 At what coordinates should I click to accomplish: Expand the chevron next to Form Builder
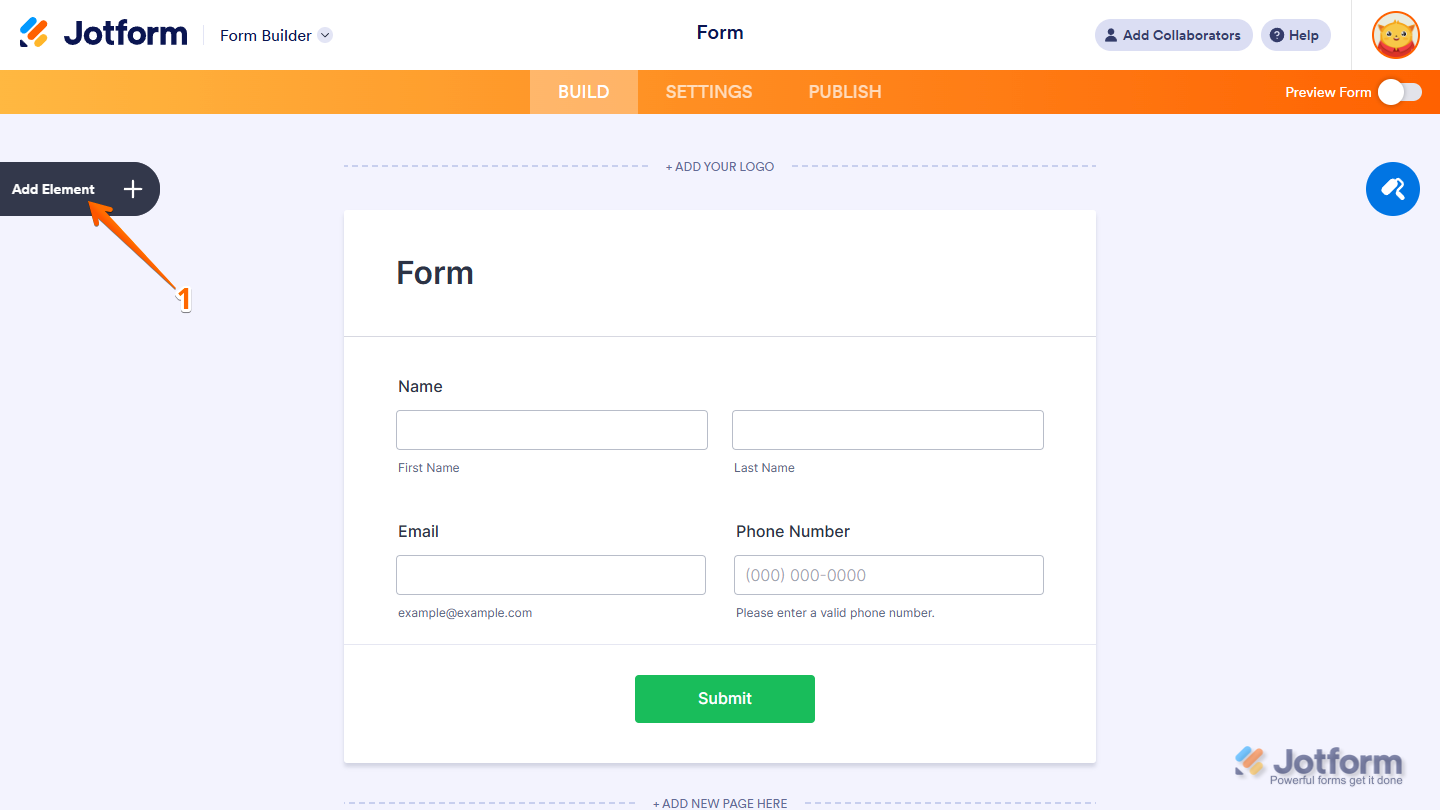[324, 35]
